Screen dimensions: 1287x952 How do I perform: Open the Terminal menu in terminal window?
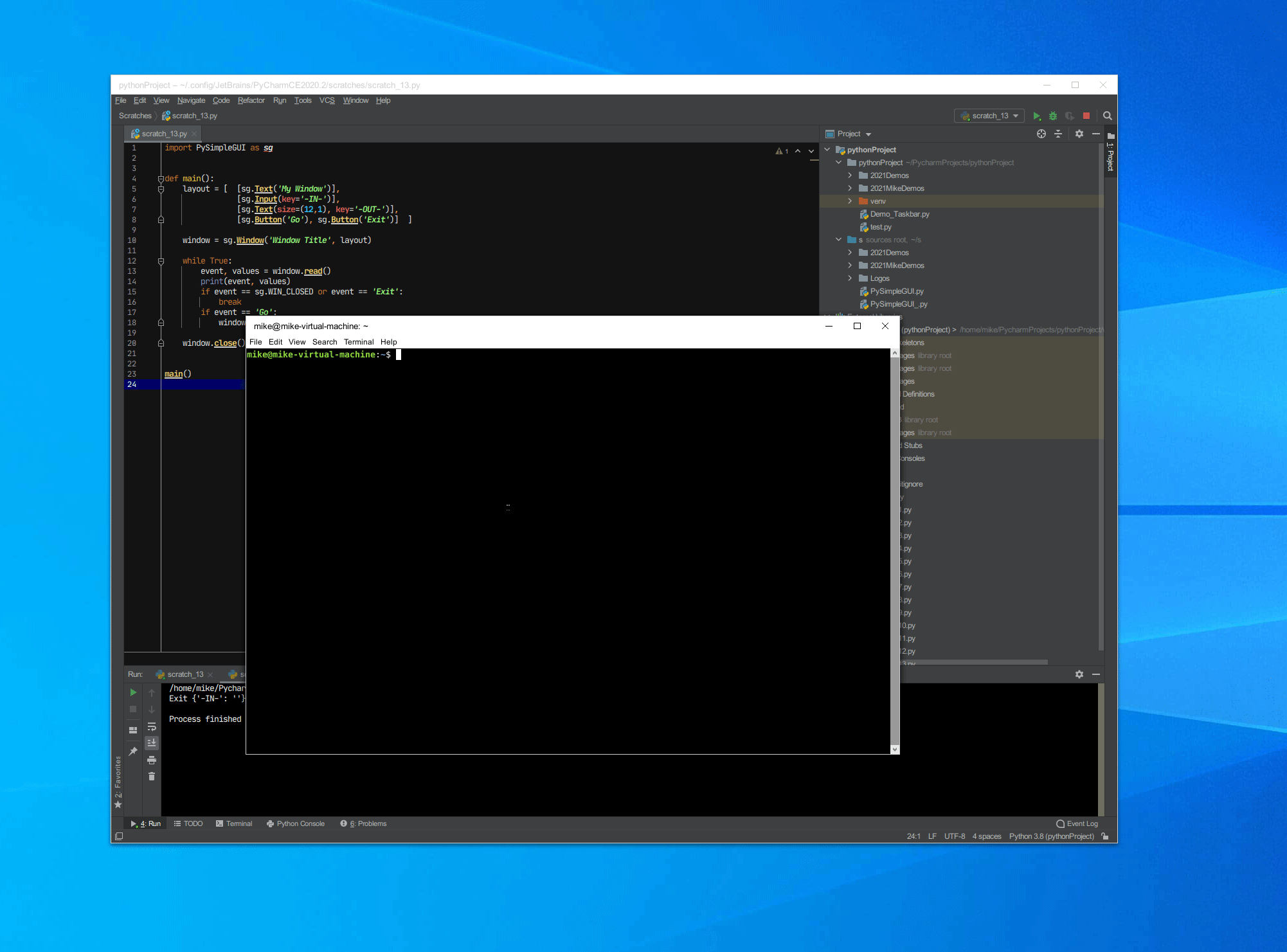(359, 342)
